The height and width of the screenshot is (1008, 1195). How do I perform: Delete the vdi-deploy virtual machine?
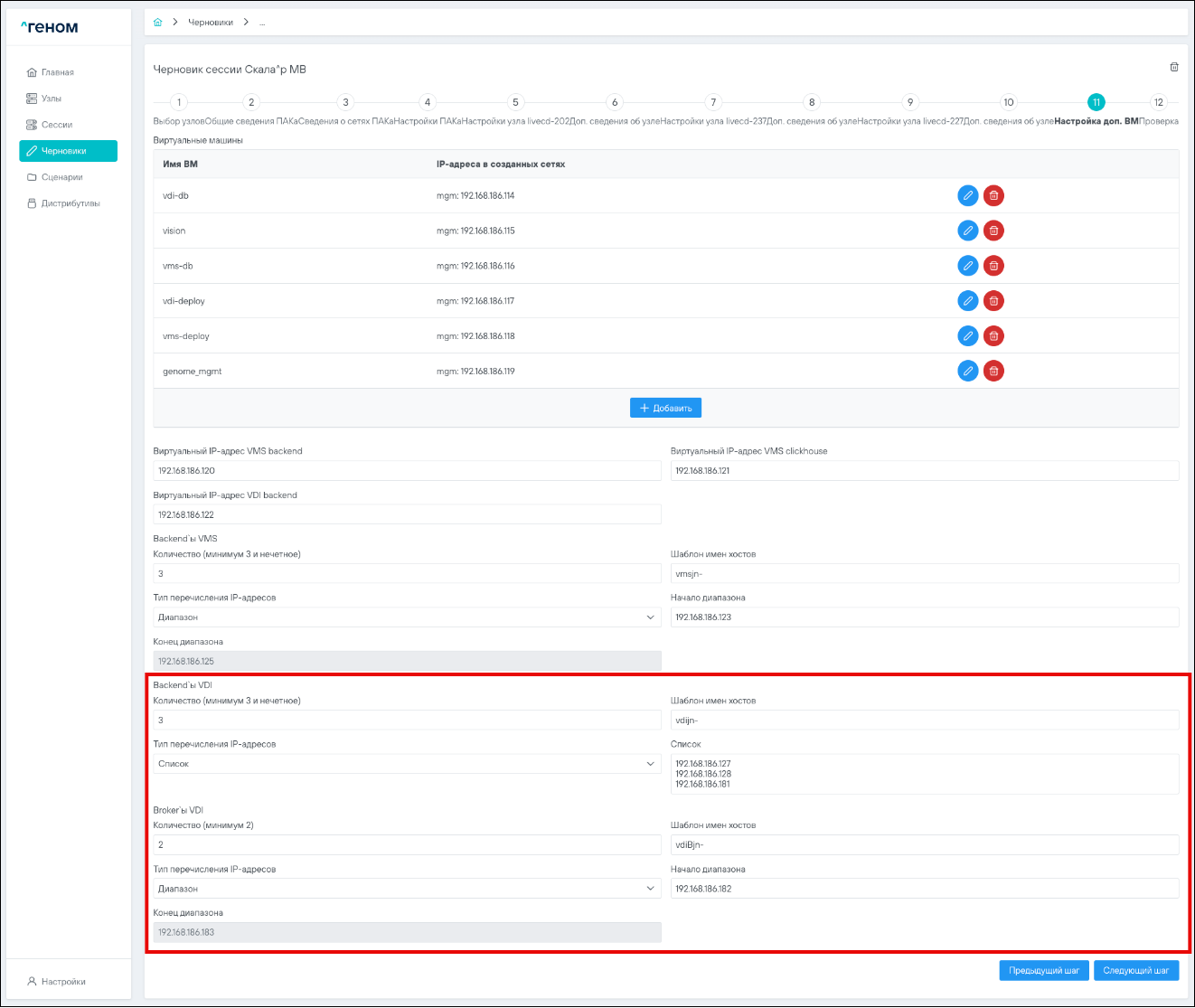pos(993,301)
